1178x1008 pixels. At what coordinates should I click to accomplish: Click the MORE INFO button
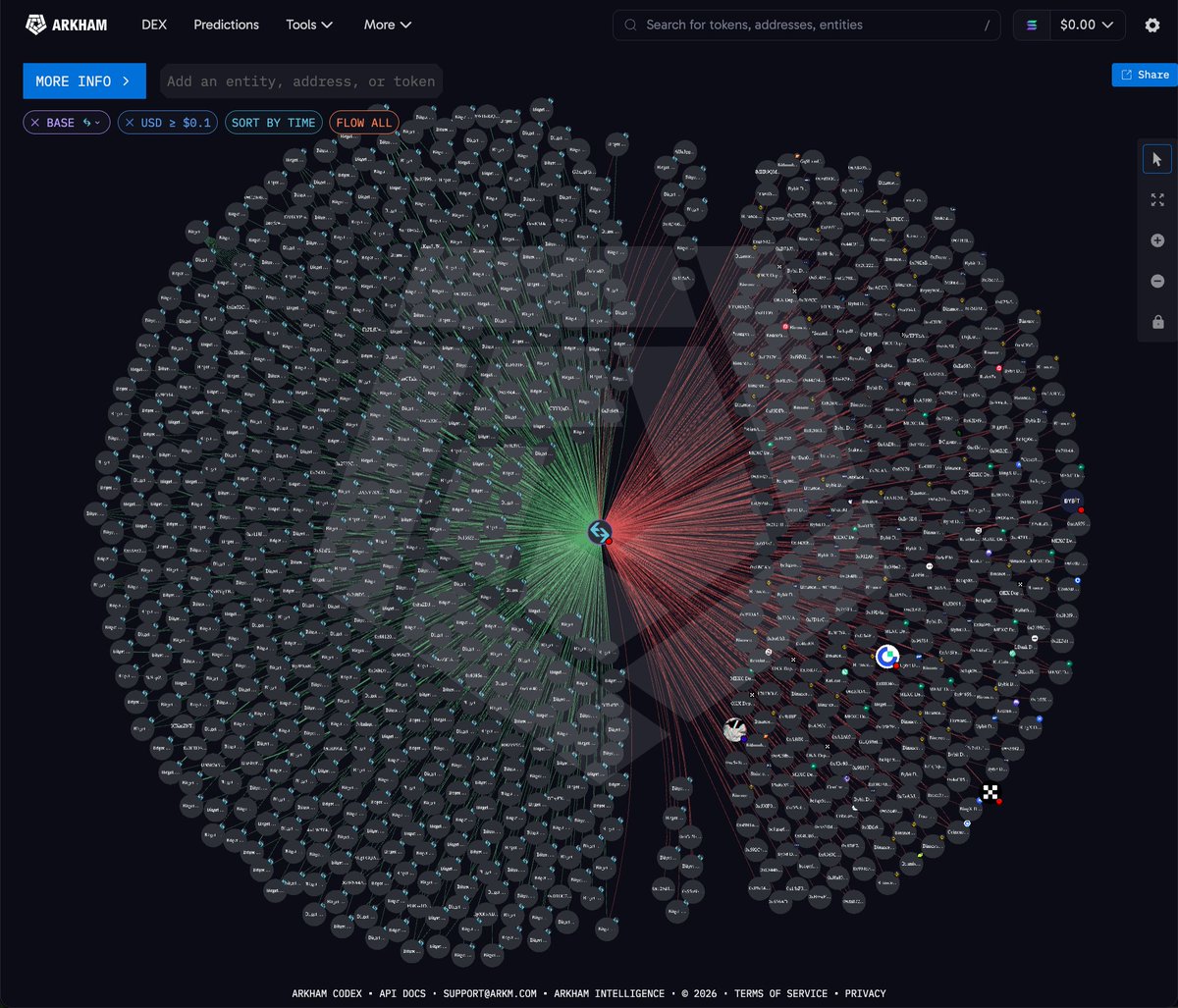pos(84,81)
